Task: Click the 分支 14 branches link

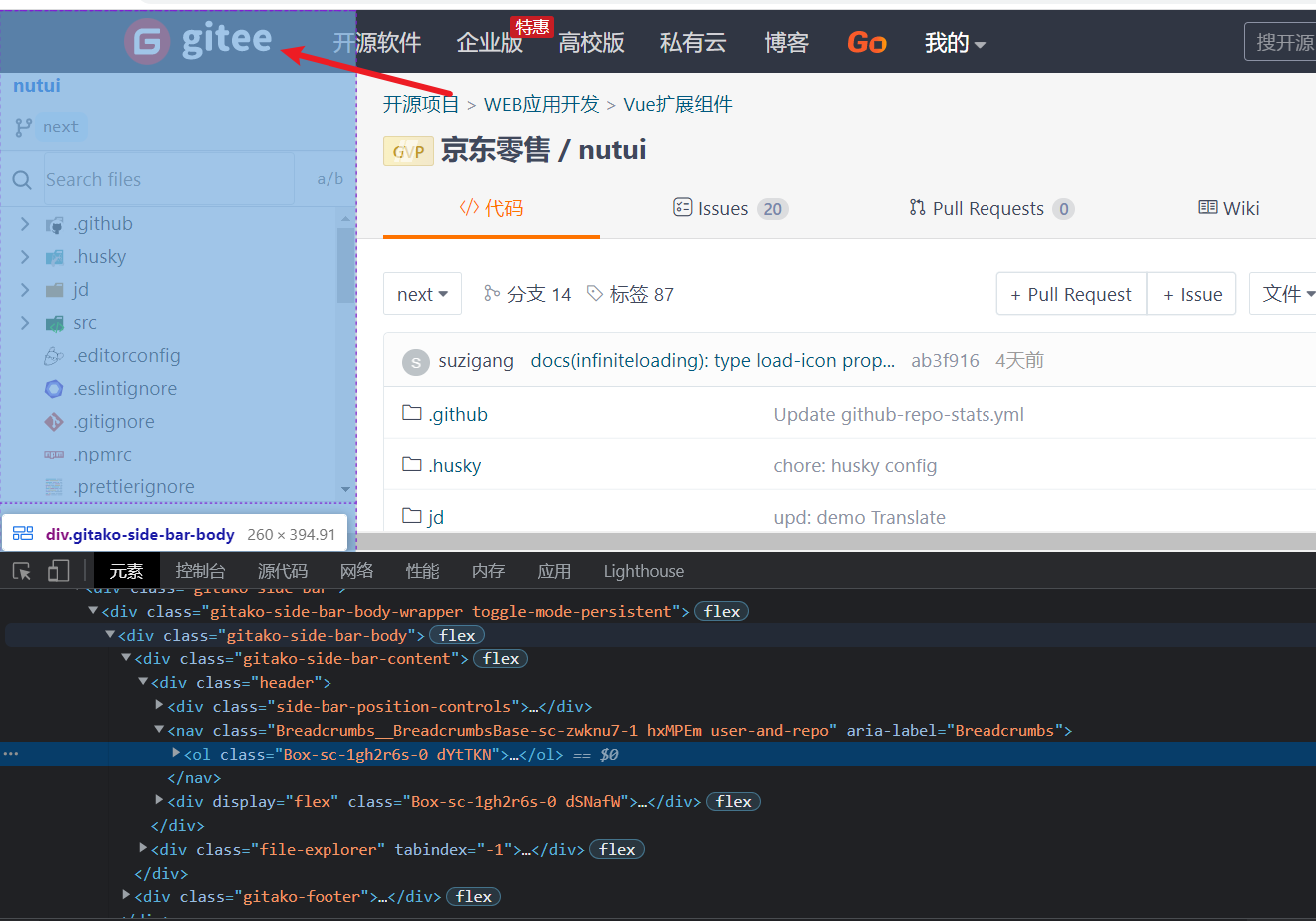Action: pos(527,294)
